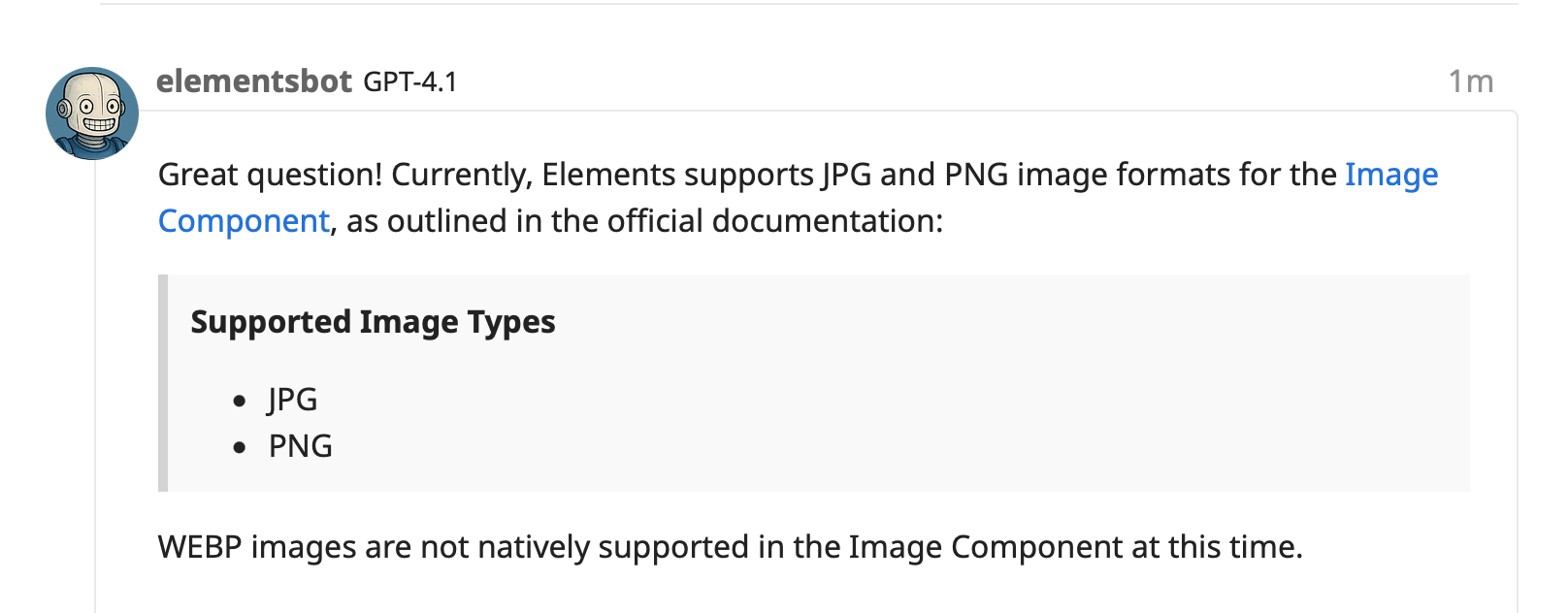This screenshot has height=613, width=1568.
Task: Click the GPT-4.1 model label
Action: click(x=409, y=82)
